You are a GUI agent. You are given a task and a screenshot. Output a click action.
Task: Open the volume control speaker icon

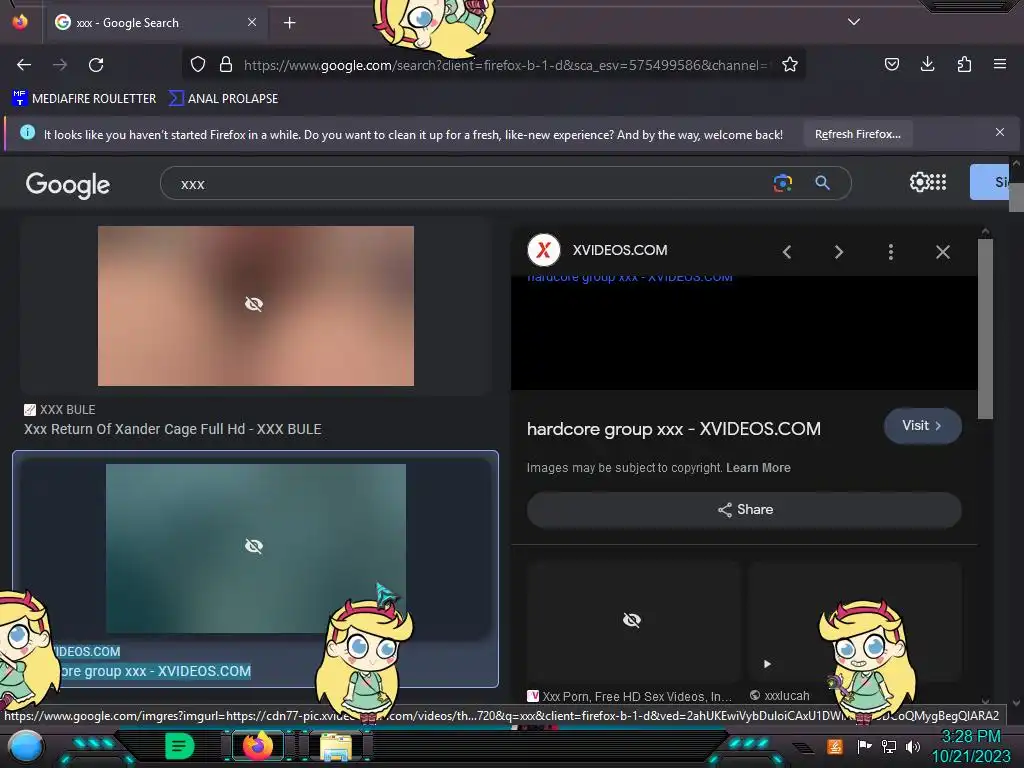(912, 746)
